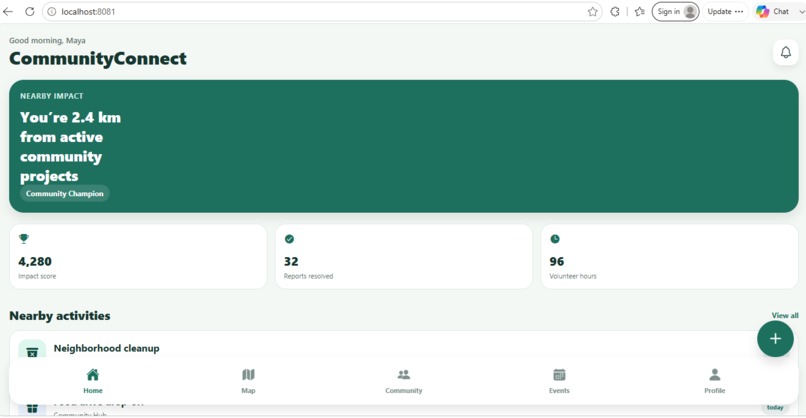Viewport: 806px width, 418px height.
Task: Click the site information icon in address bar
Action: [52, 11]
